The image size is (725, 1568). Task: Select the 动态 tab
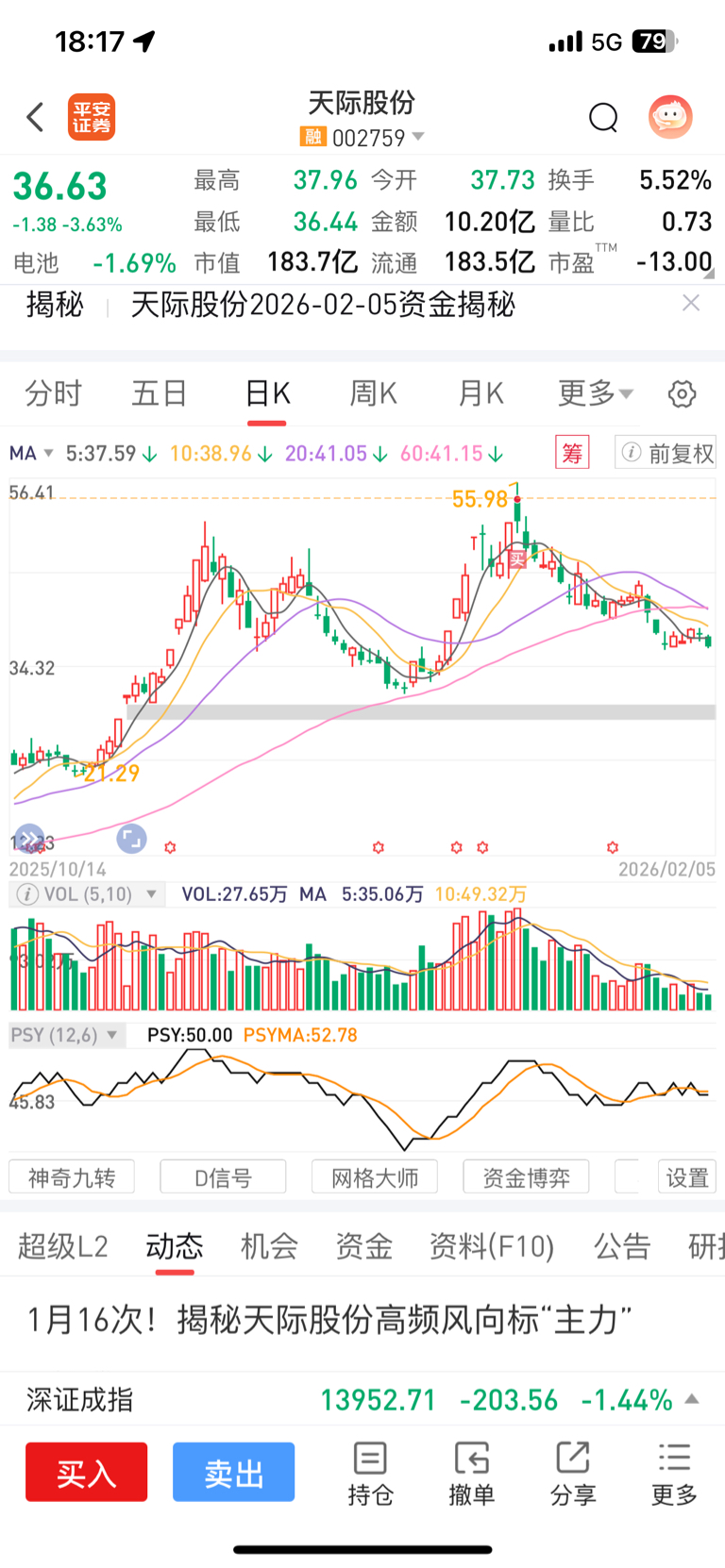pos(175,1246)
